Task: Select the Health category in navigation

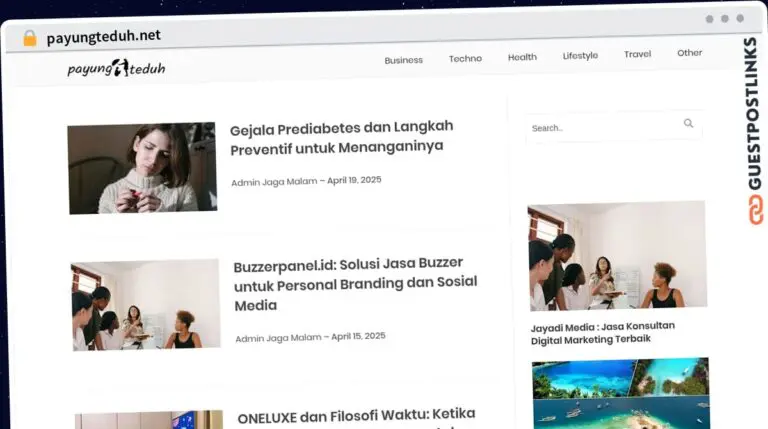Action: click(522, 58)
